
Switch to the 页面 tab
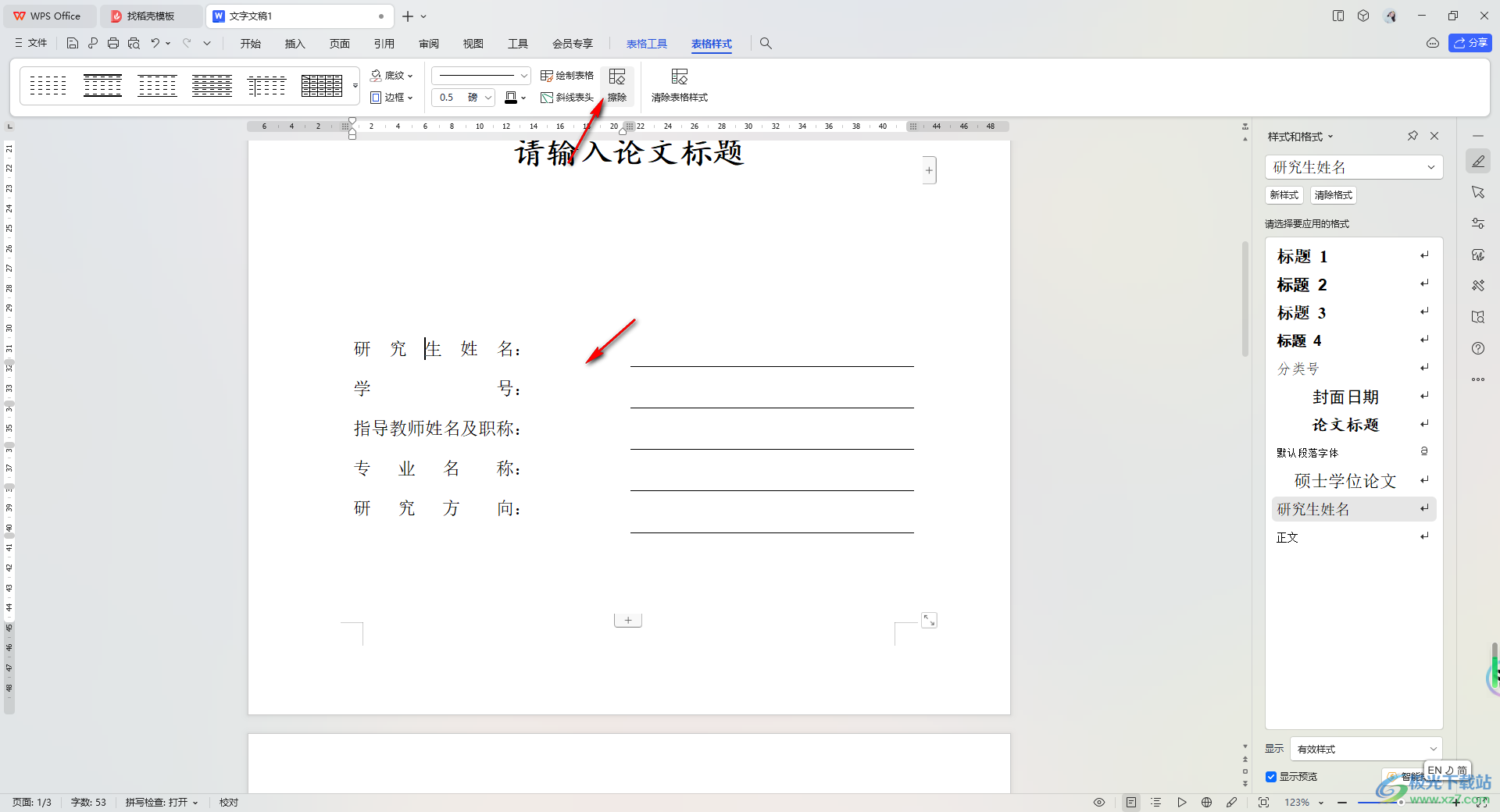pos(339,44)
